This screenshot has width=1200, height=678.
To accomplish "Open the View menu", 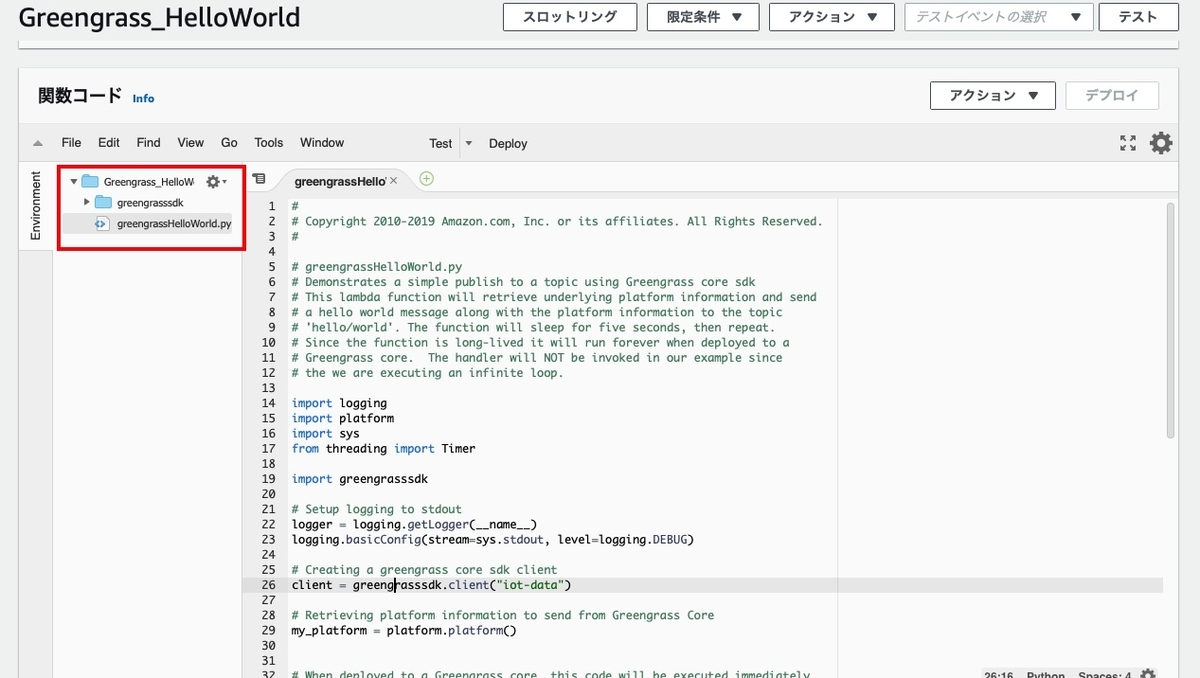I will [190, 143].
